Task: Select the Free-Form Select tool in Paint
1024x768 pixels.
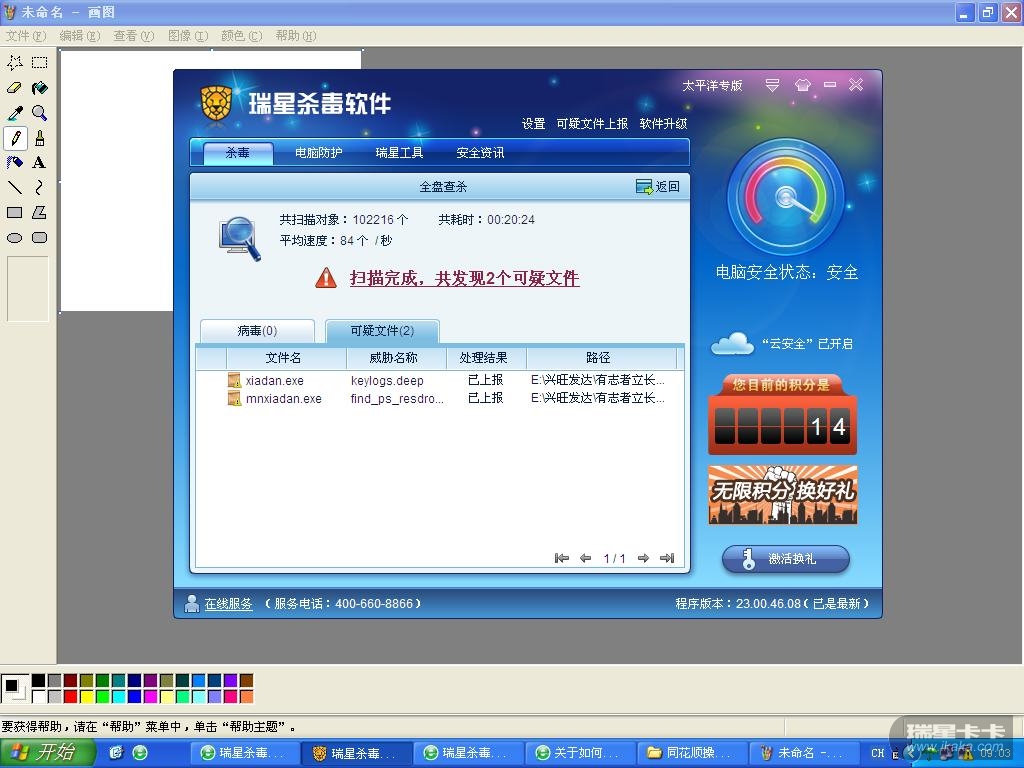Action: pos(14,63)
